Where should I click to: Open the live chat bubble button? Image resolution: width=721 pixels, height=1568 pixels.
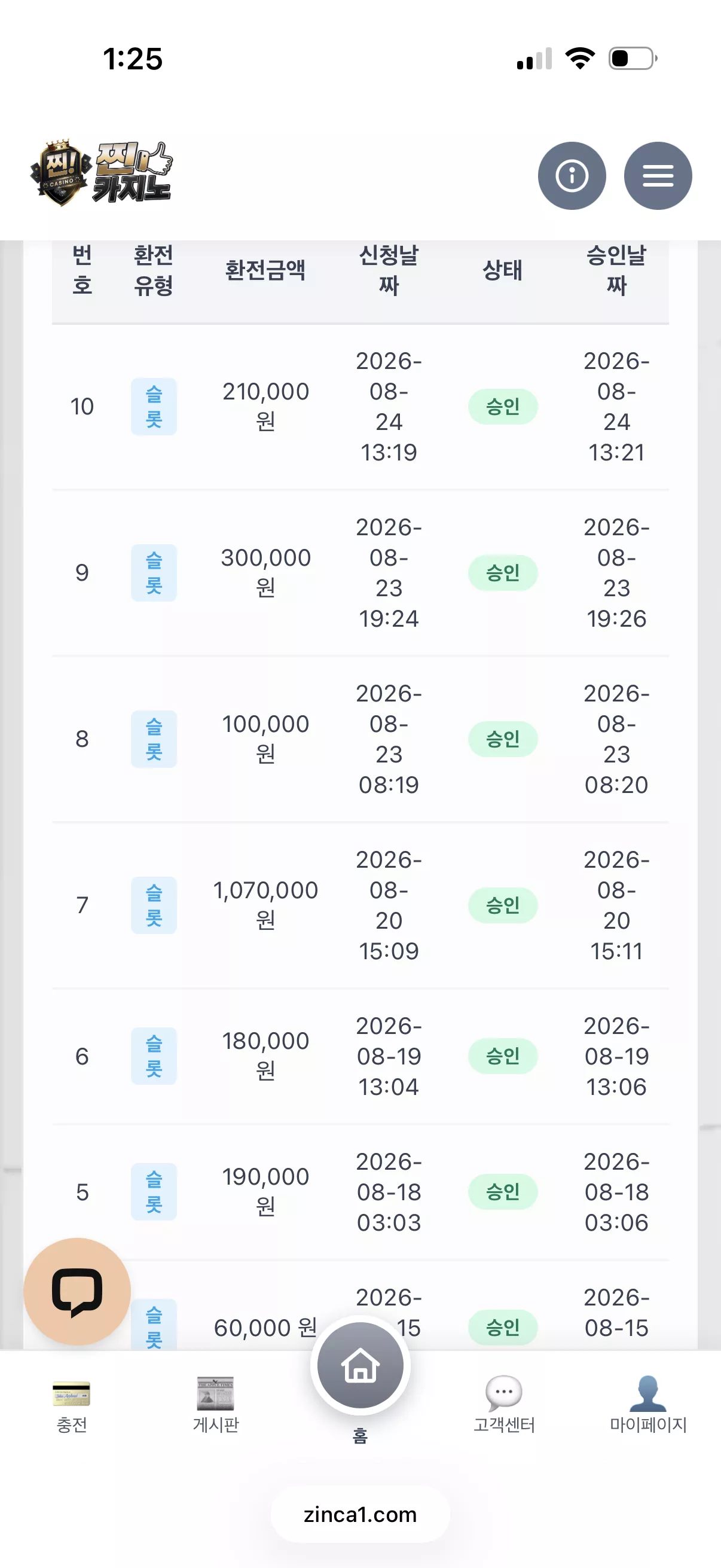pyautogui.click(x=77, y=1292)
